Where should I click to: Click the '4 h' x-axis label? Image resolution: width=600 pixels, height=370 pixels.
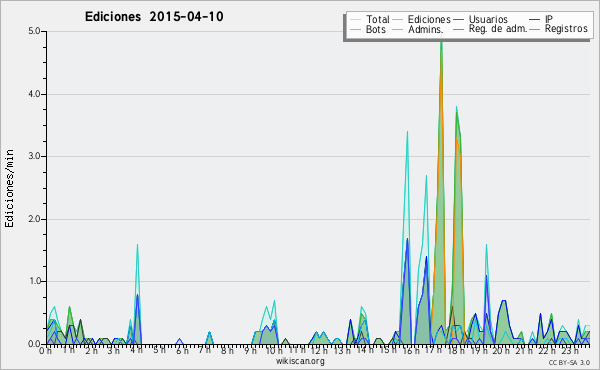point(136,350)
